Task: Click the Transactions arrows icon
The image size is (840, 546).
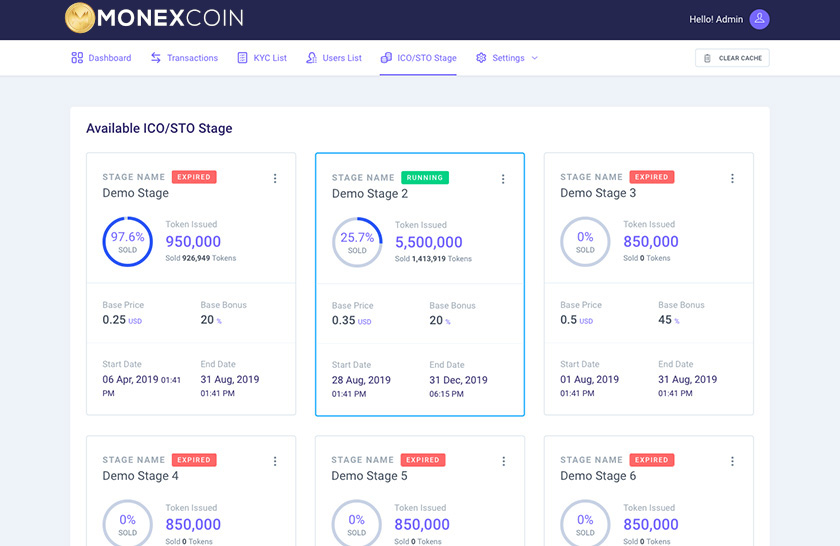Action: [156, 58]
